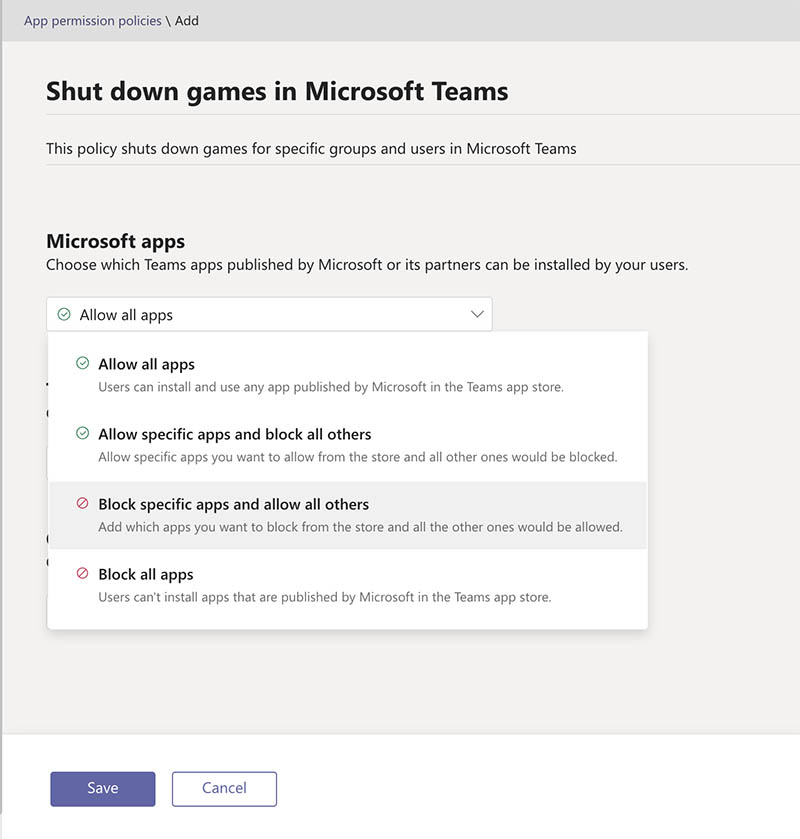800x839 pixels.
Task: Choose Block specific apps and allow all others
Action: (348, 515)
